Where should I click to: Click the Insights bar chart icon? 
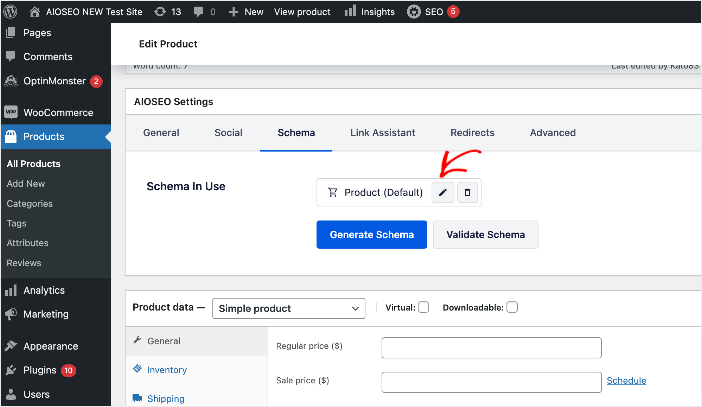pos(350,11)
